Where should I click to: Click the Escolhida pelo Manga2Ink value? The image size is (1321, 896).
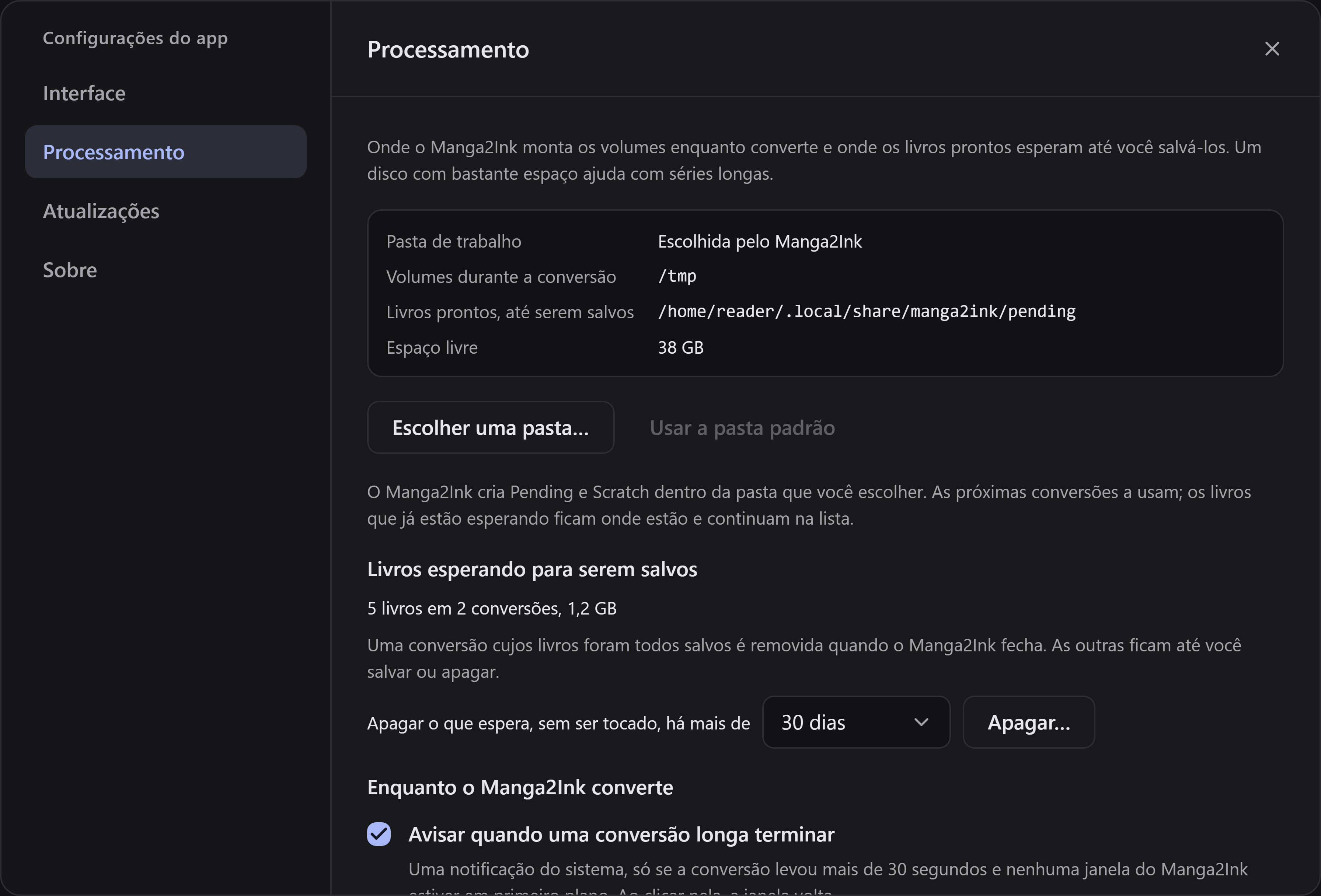click(x=759, y=241)
